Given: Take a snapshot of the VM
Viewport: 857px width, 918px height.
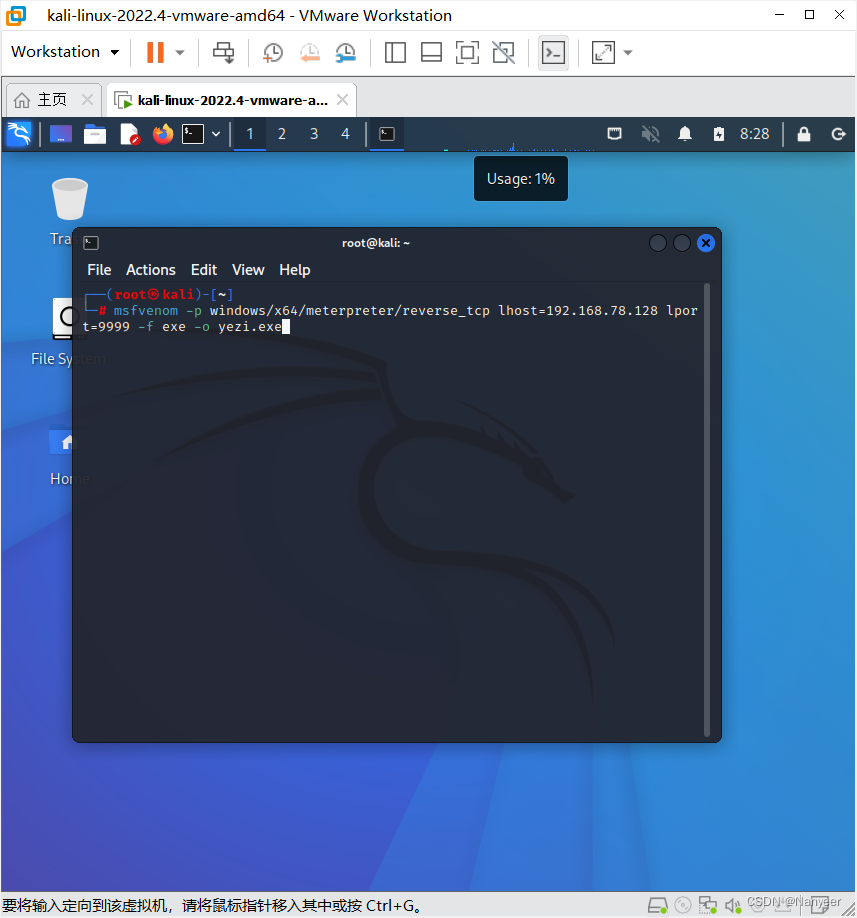Looking at the screenshot, I should [x=272, y=53].
